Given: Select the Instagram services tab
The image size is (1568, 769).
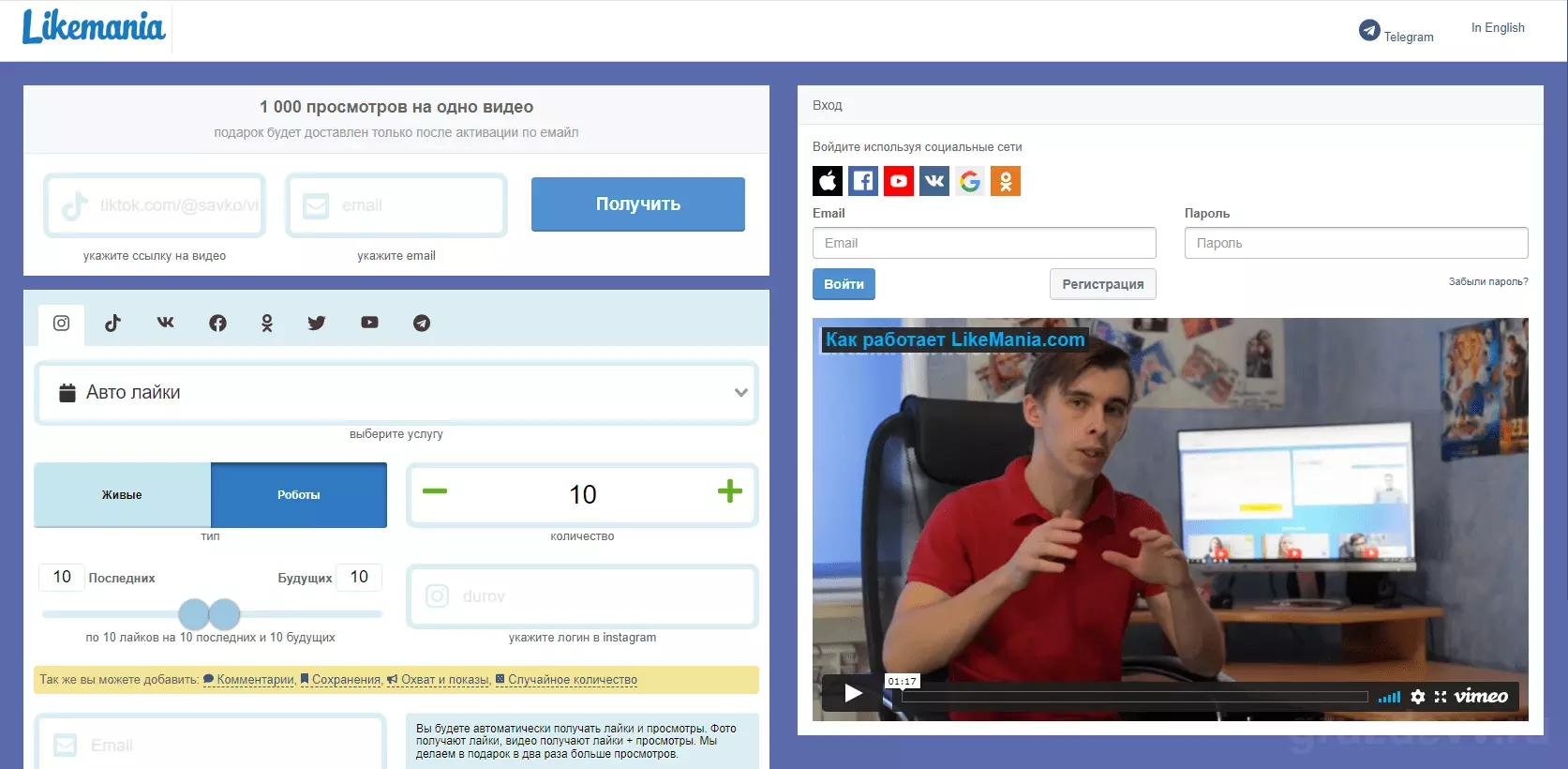Looking at the screenshot, I should click(61, 324).
